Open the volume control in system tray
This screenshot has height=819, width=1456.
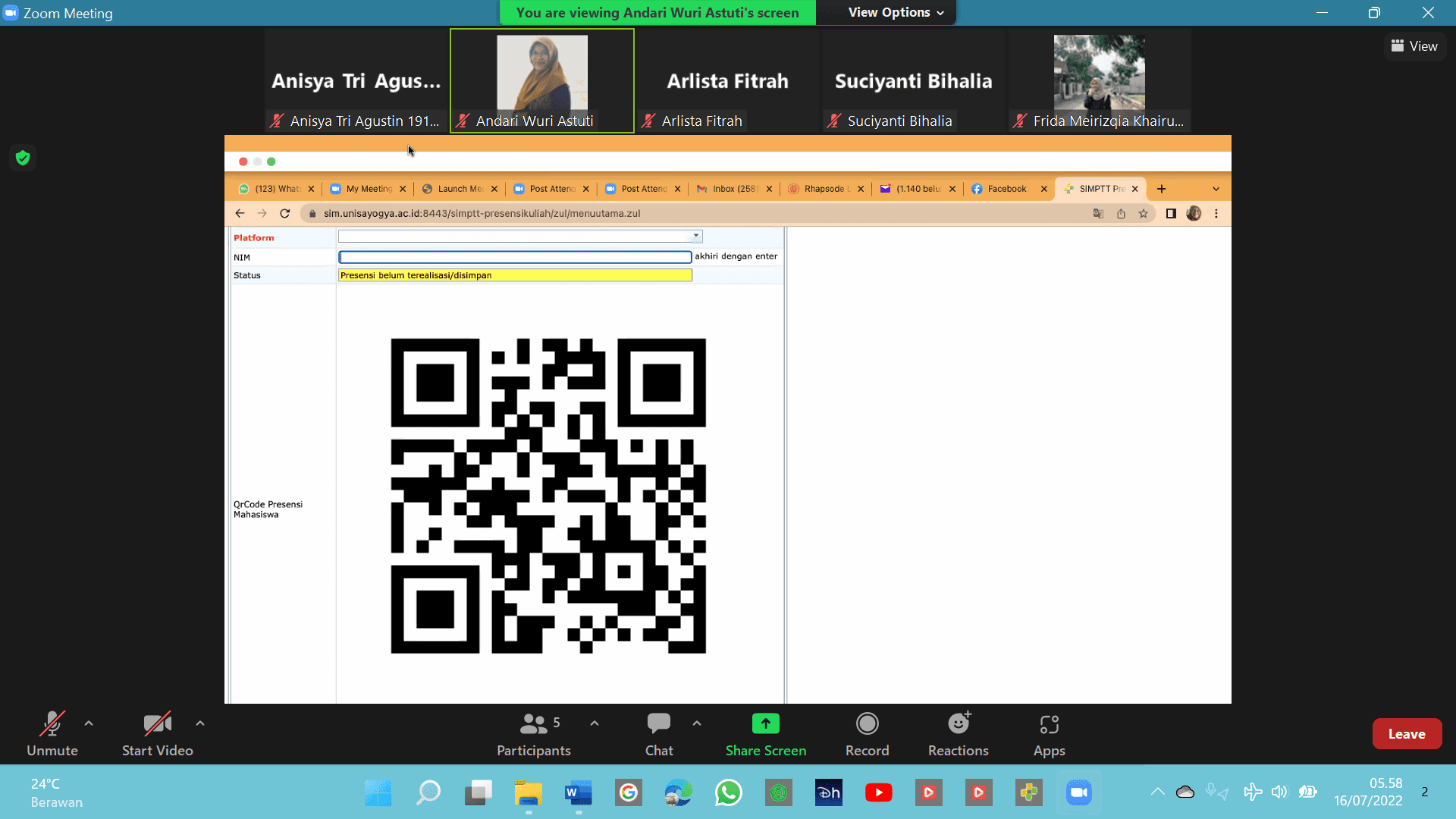click(x=1279, y=792)
